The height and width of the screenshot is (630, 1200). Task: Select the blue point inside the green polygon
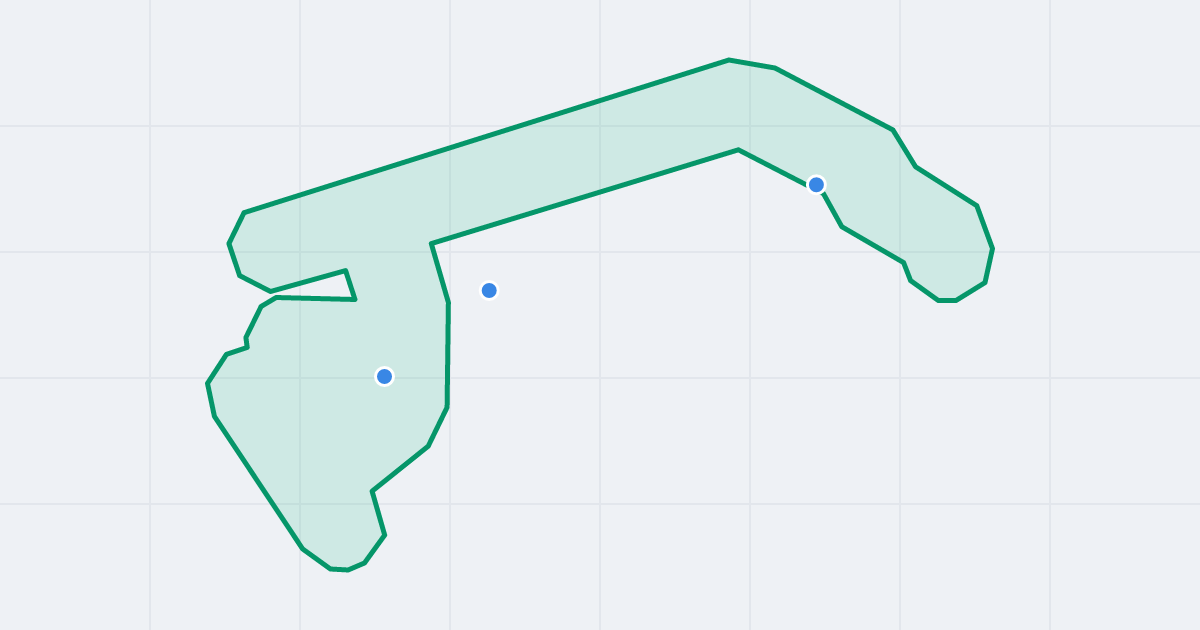(384, 377)
